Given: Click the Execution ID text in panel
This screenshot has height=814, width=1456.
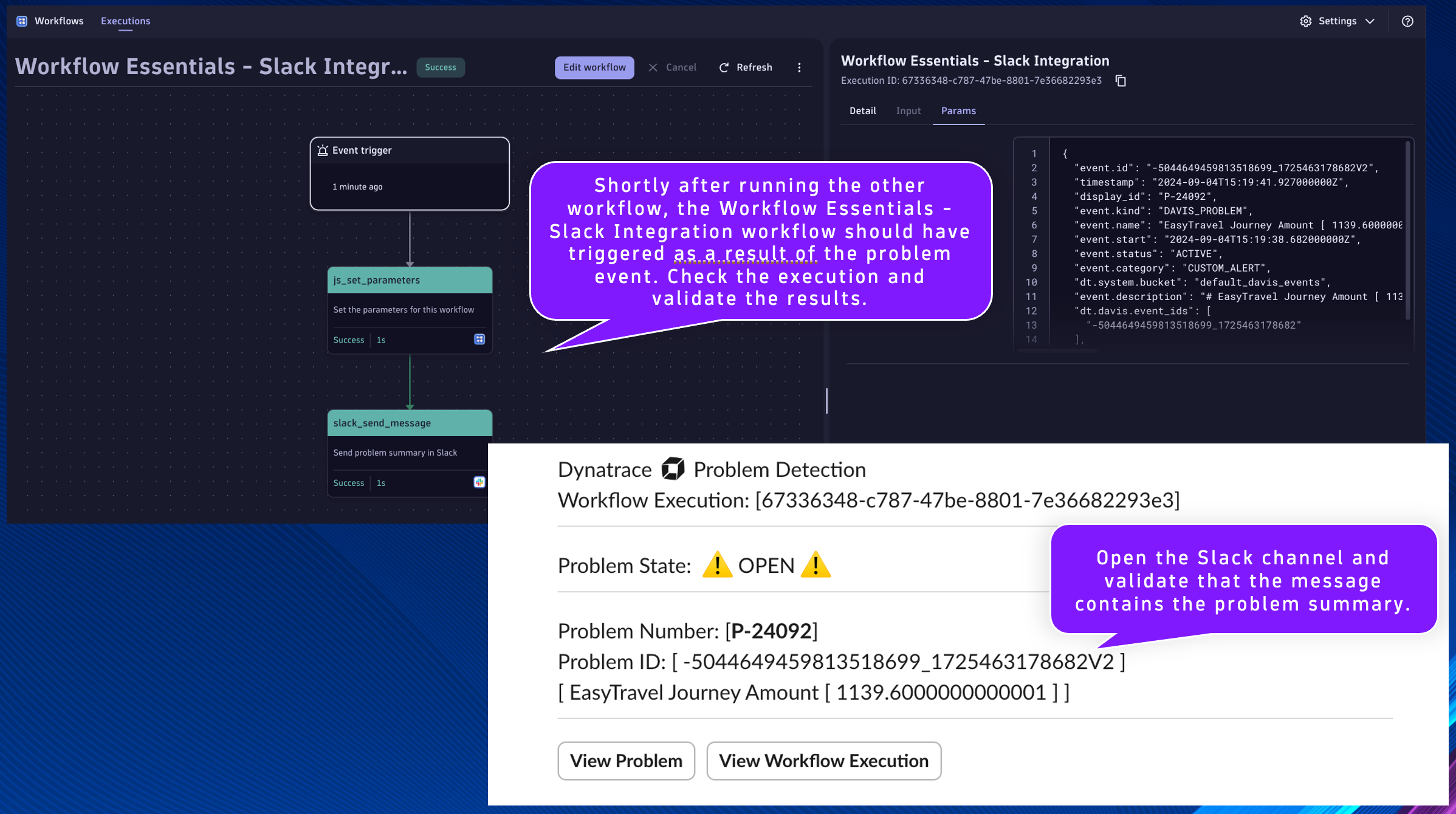Looking at the screenshot, I should [971, 80].
